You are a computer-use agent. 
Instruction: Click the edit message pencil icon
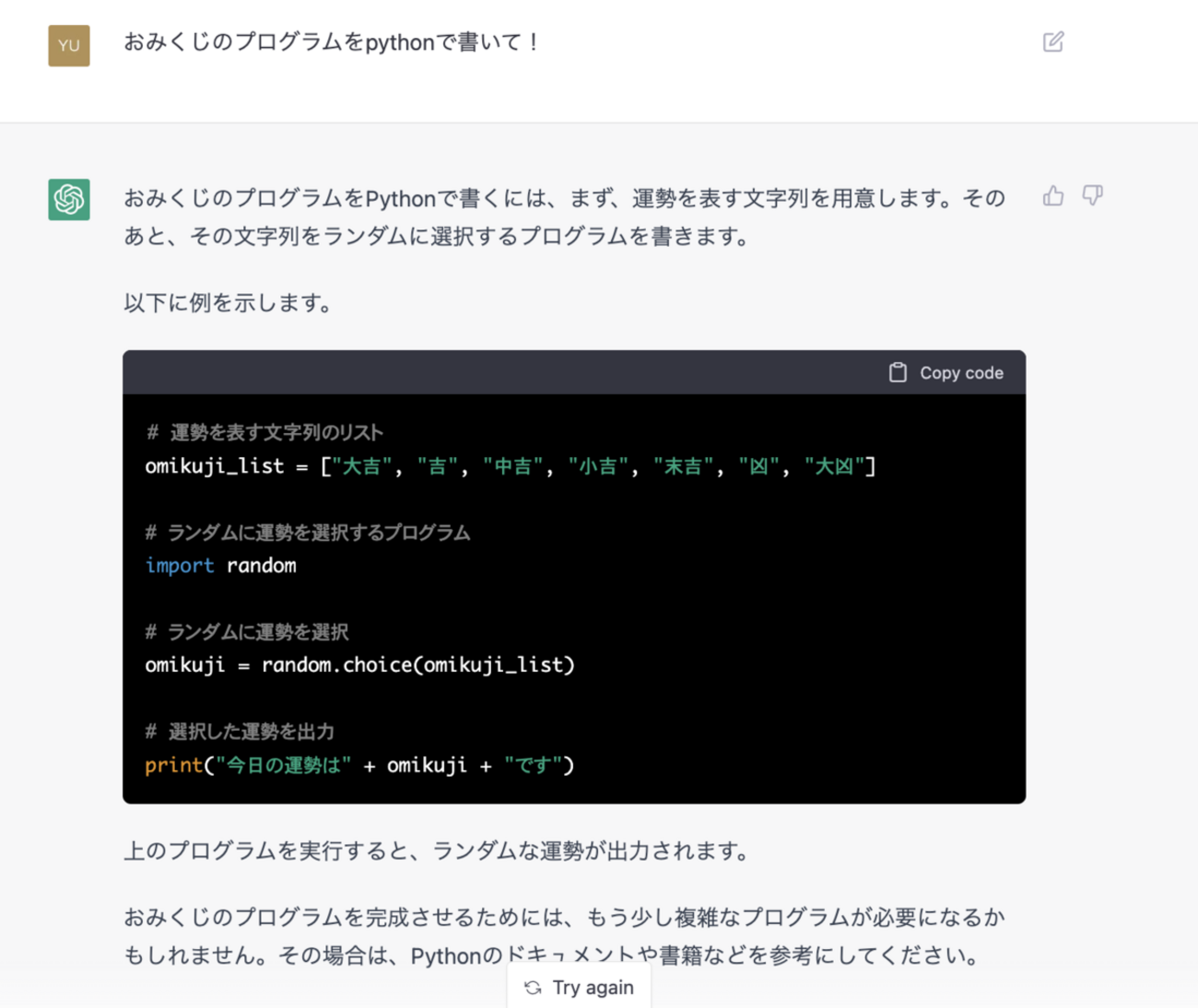[1053, 41]
